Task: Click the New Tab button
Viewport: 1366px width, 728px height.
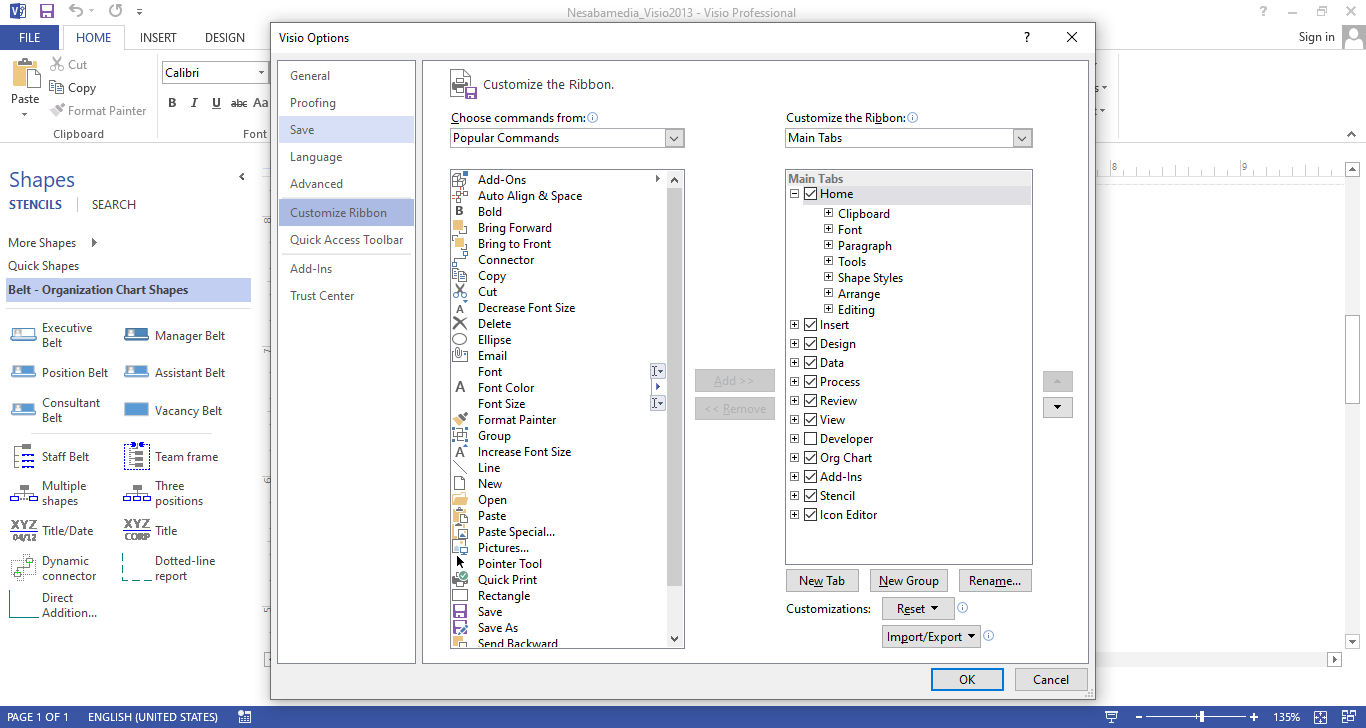Action: (821, 581)
